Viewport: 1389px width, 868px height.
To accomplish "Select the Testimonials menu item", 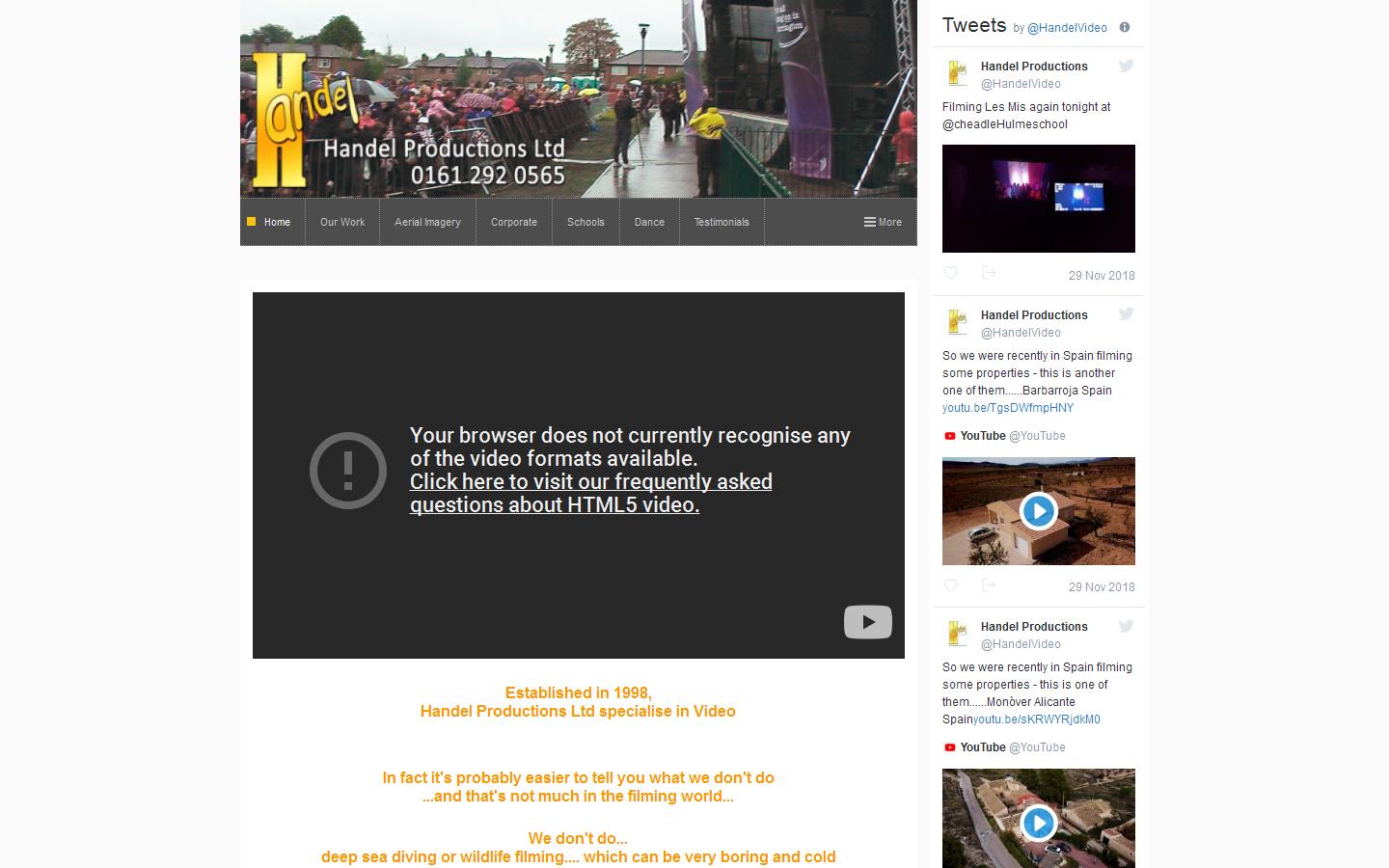I will point(722,222).
